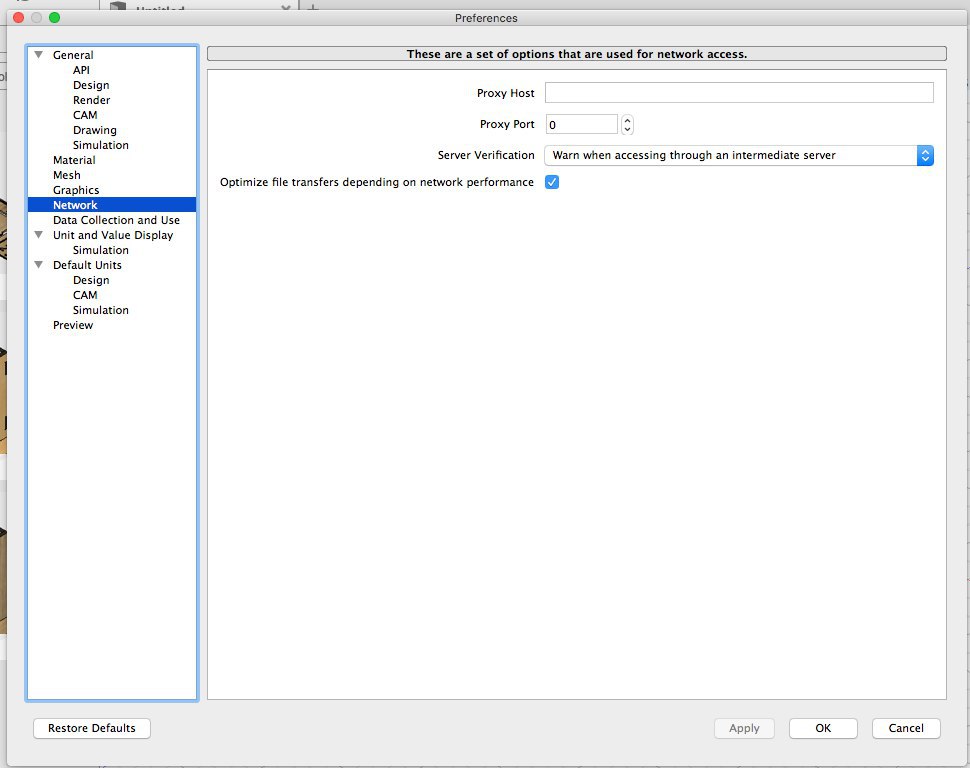
Task: Collapse the Default Units section
Action: 39,265
